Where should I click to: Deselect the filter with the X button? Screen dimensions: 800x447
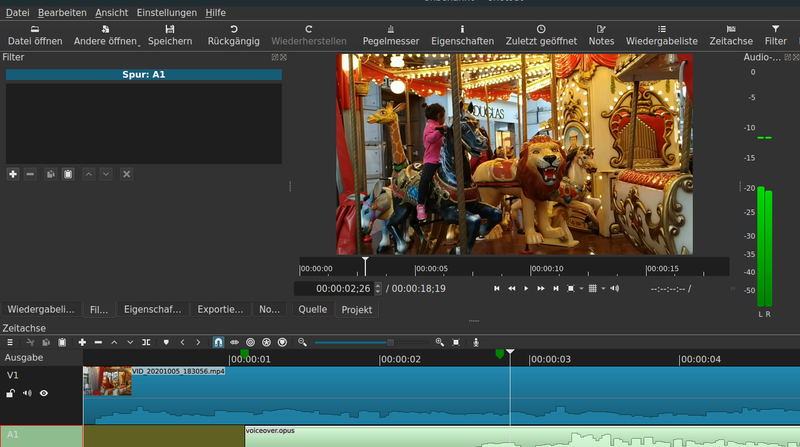click(x=127, y=174)
